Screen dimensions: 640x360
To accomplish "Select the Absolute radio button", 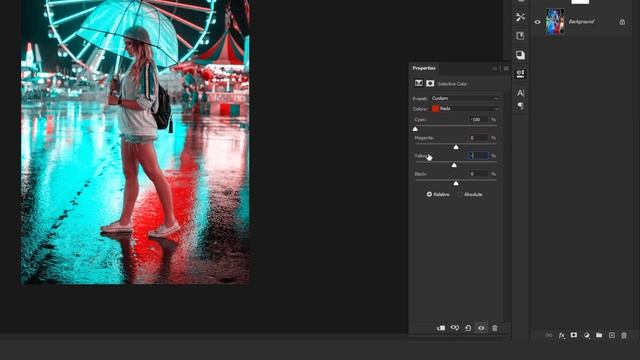I will pyautogui.click(x=460, y=194).
